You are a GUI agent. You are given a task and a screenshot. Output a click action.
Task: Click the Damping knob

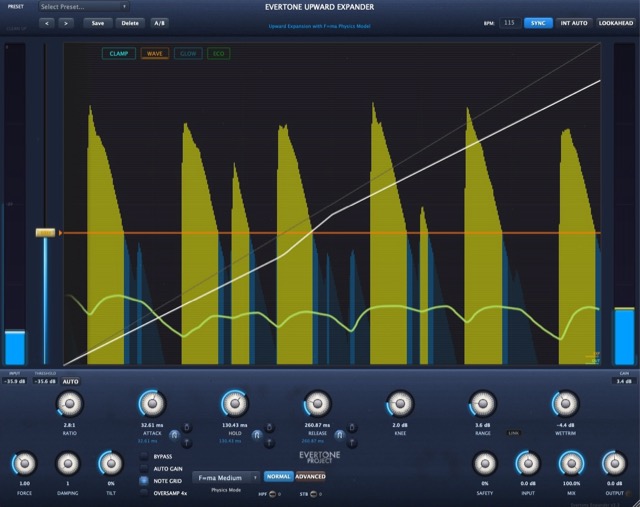68,463
